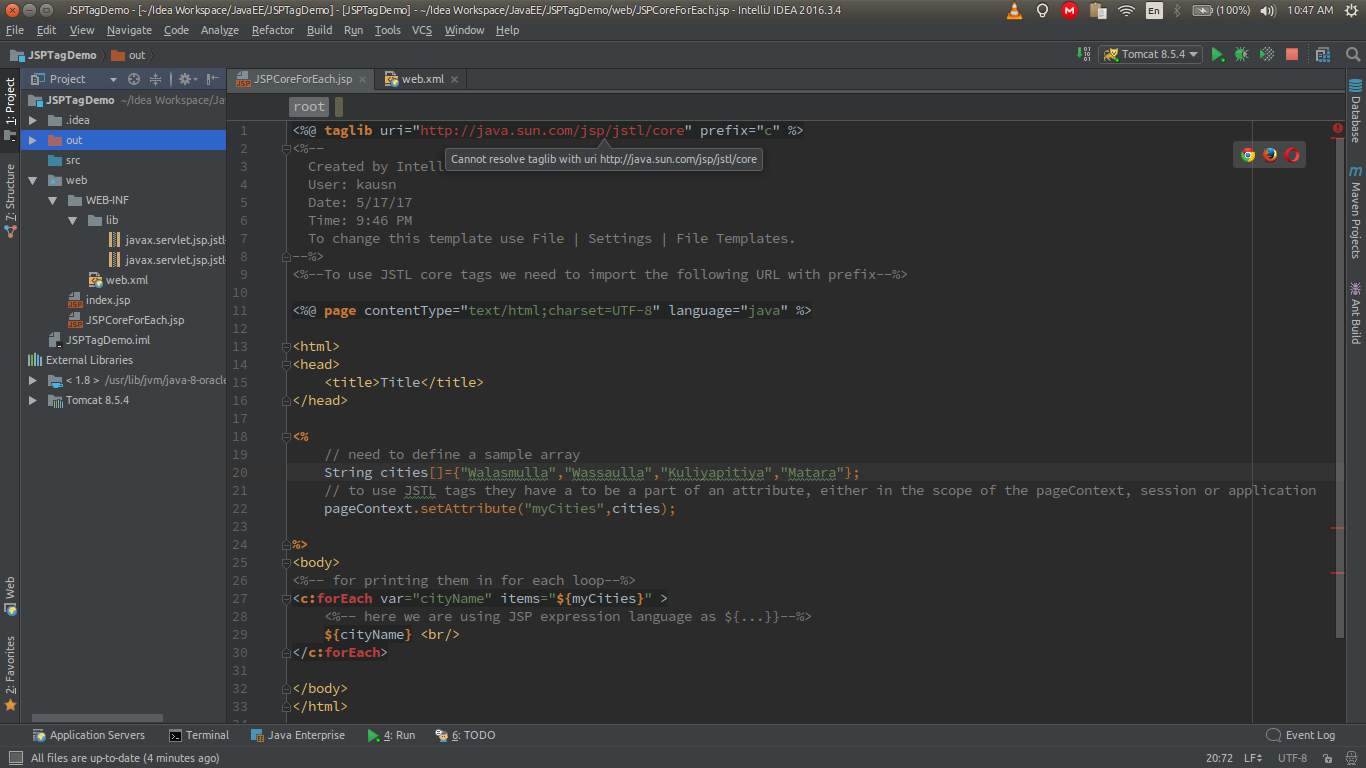The image size is (1366, 768).
Task: Open the Maven Projects tool window
Action: tap(1356, 212)
